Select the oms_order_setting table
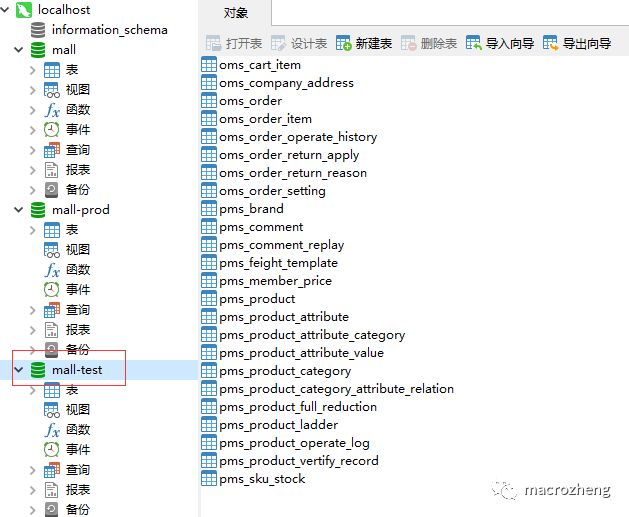This screenshot has width=629, height=517. tap(272, 191)
